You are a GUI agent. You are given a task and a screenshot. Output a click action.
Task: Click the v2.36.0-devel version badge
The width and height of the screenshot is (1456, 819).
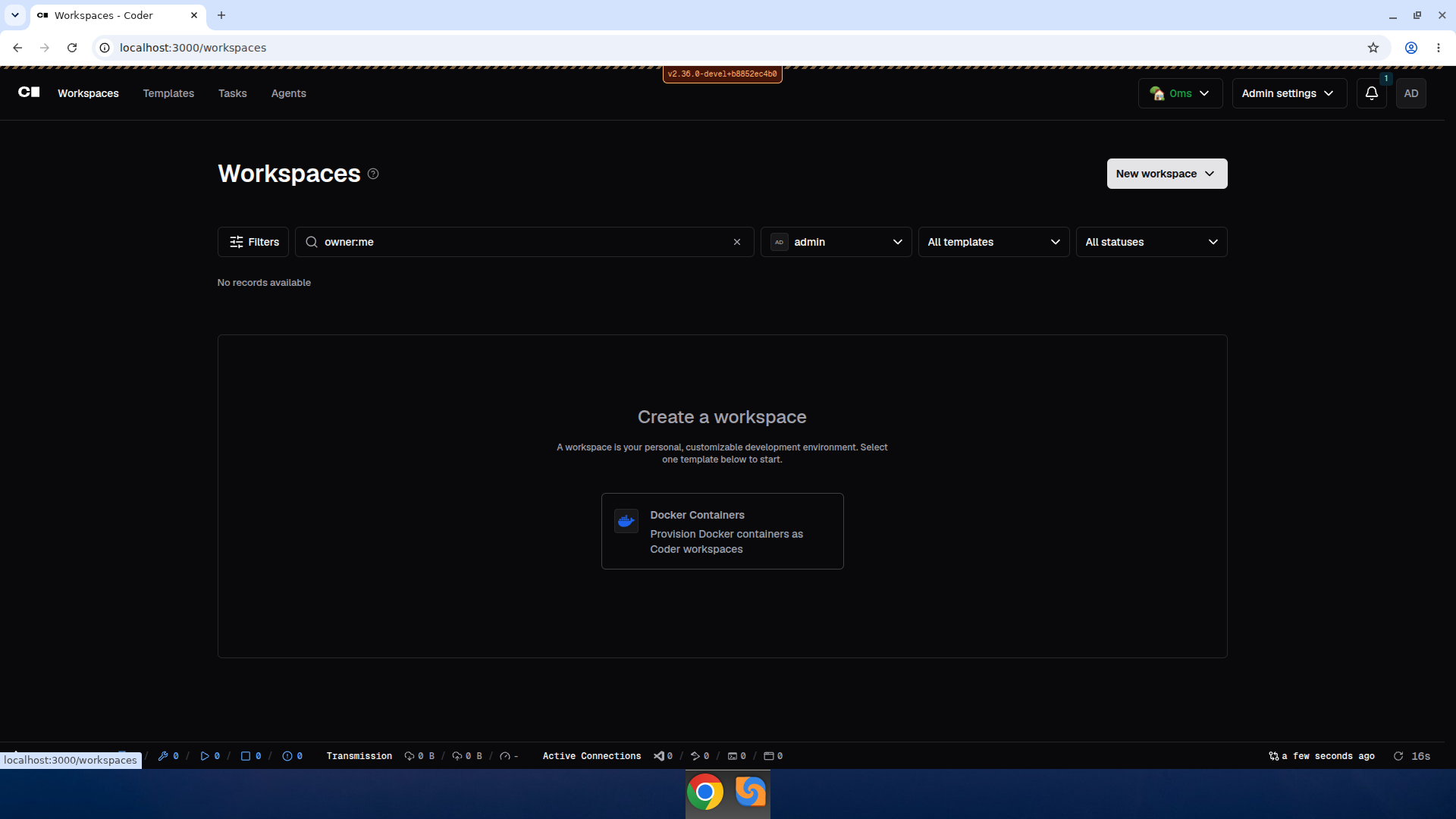723,74
